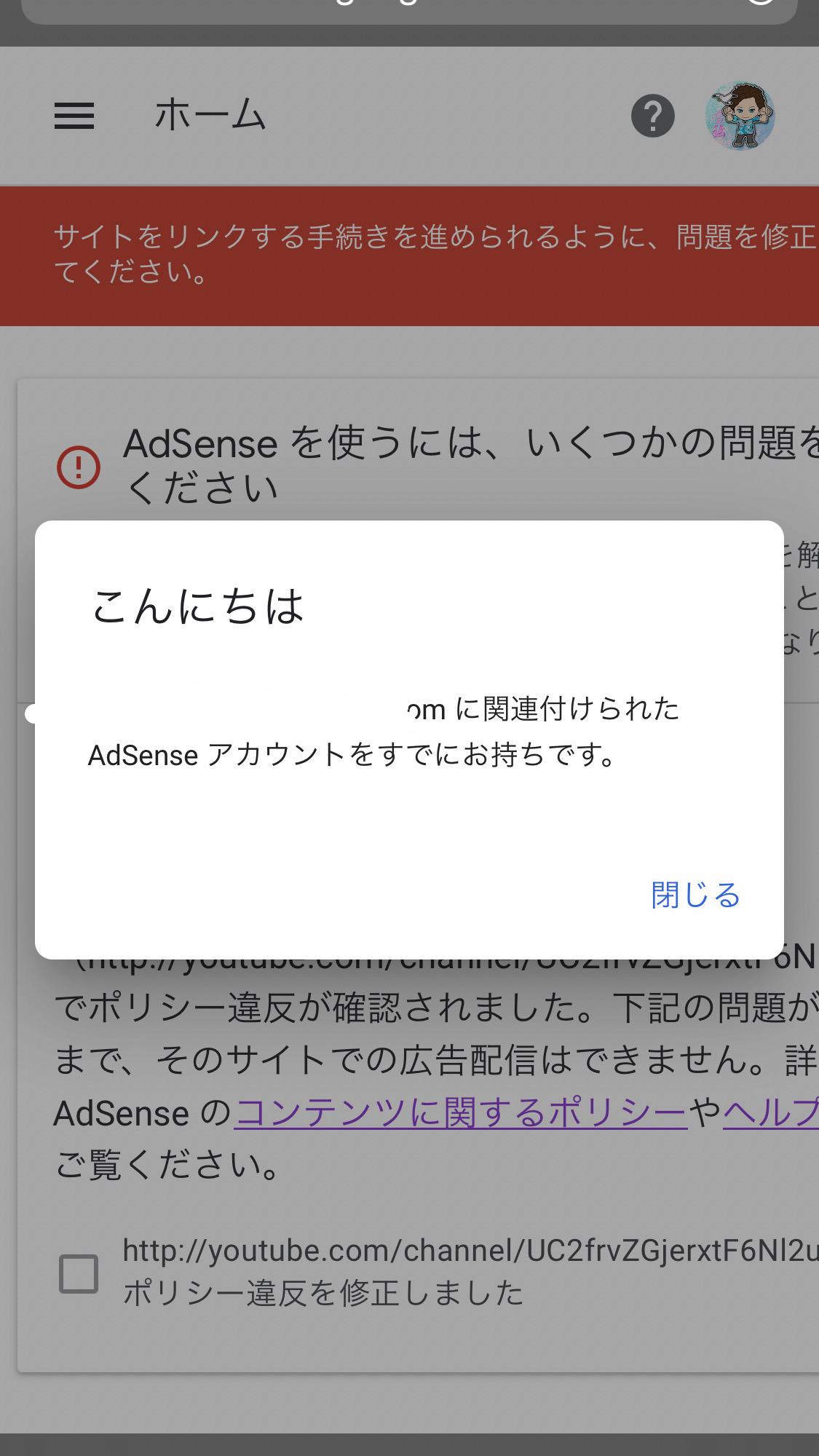Click the text AdSense アカウントをすでにお持ちです
The image size is (819, 1456).
tap(353, 755)
